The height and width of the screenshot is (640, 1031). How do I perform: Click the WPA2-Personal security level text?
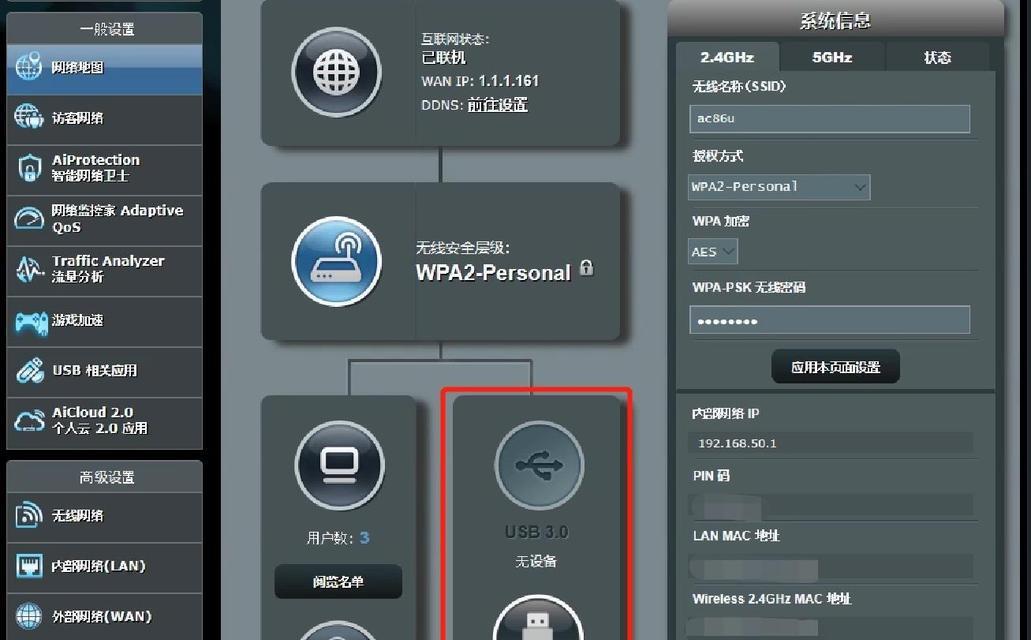493,272
